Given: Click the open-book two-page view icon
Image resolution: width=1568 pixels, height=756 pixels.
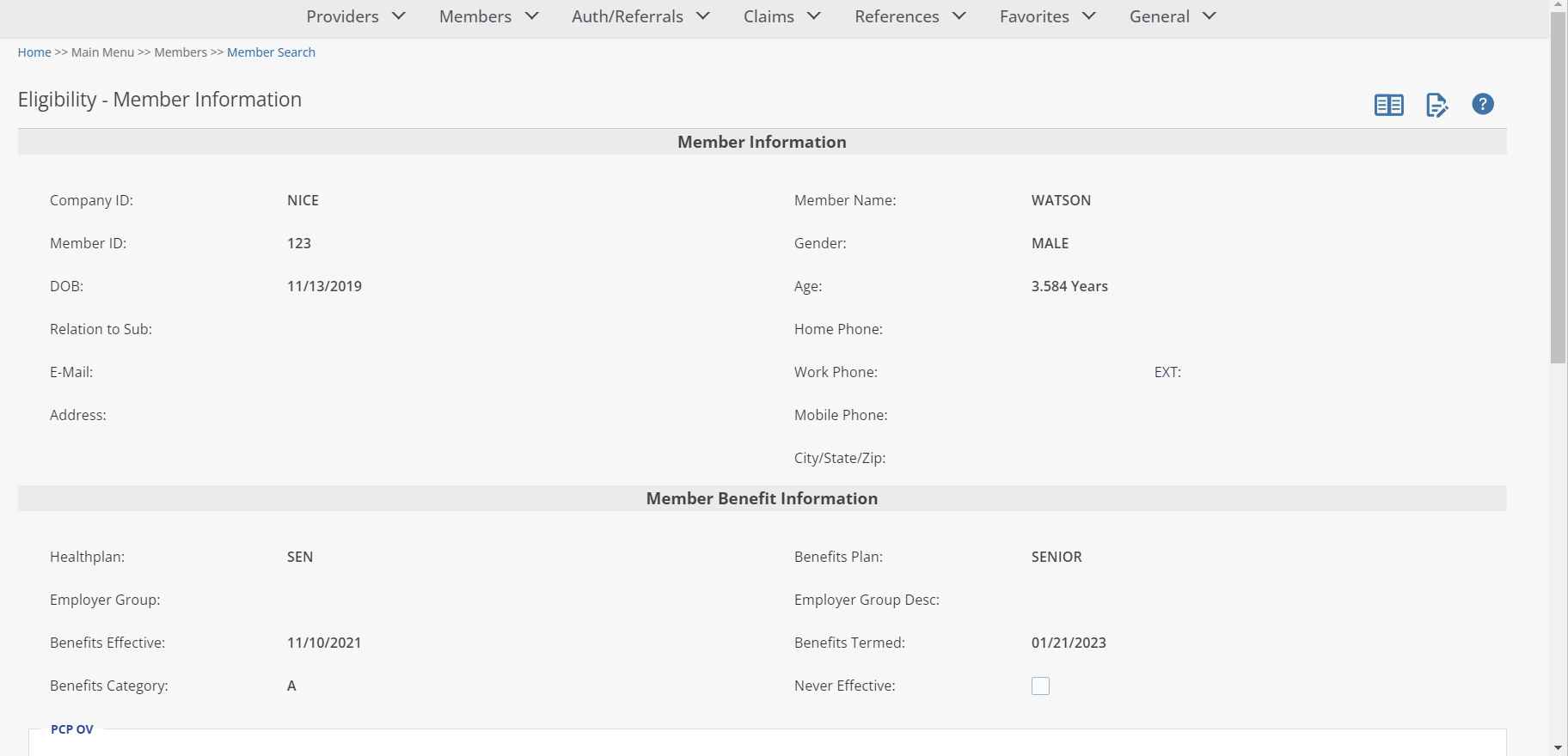Looking at the screenshot, I should click(1388, 105).
